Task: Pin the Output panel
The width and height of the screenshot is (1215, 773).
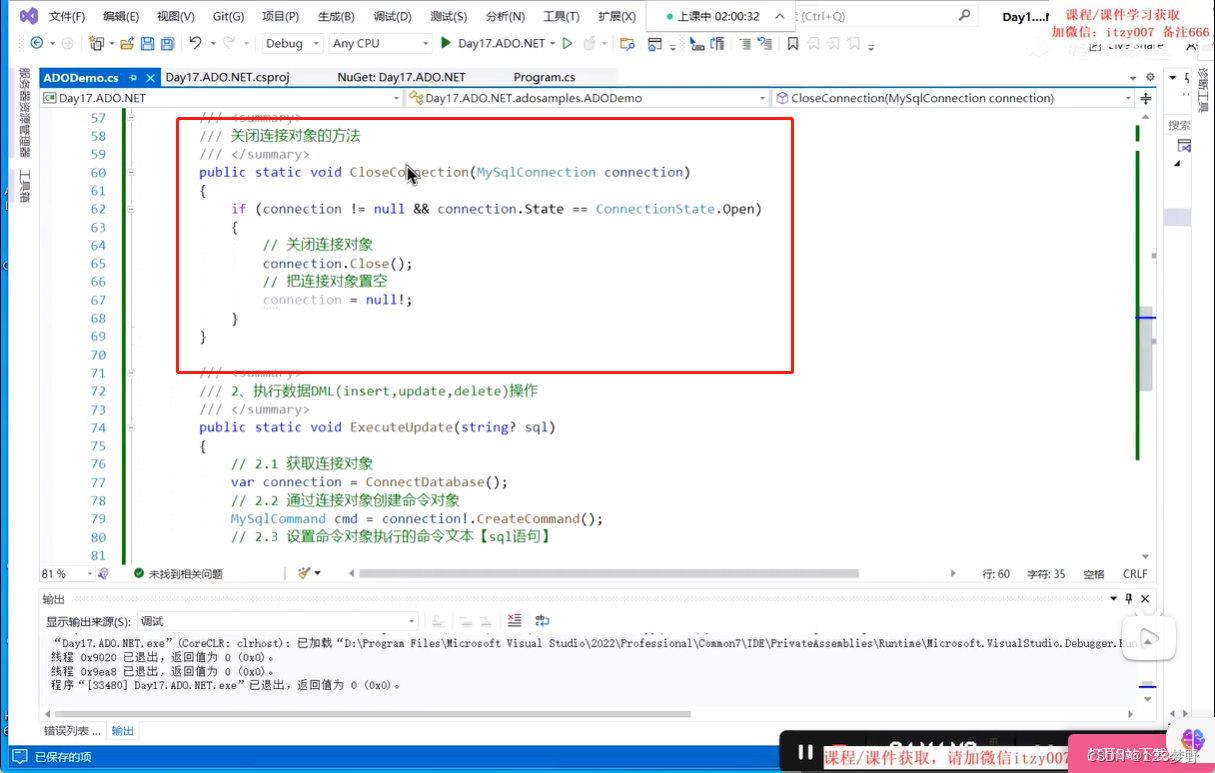Action: point(1129,599)
